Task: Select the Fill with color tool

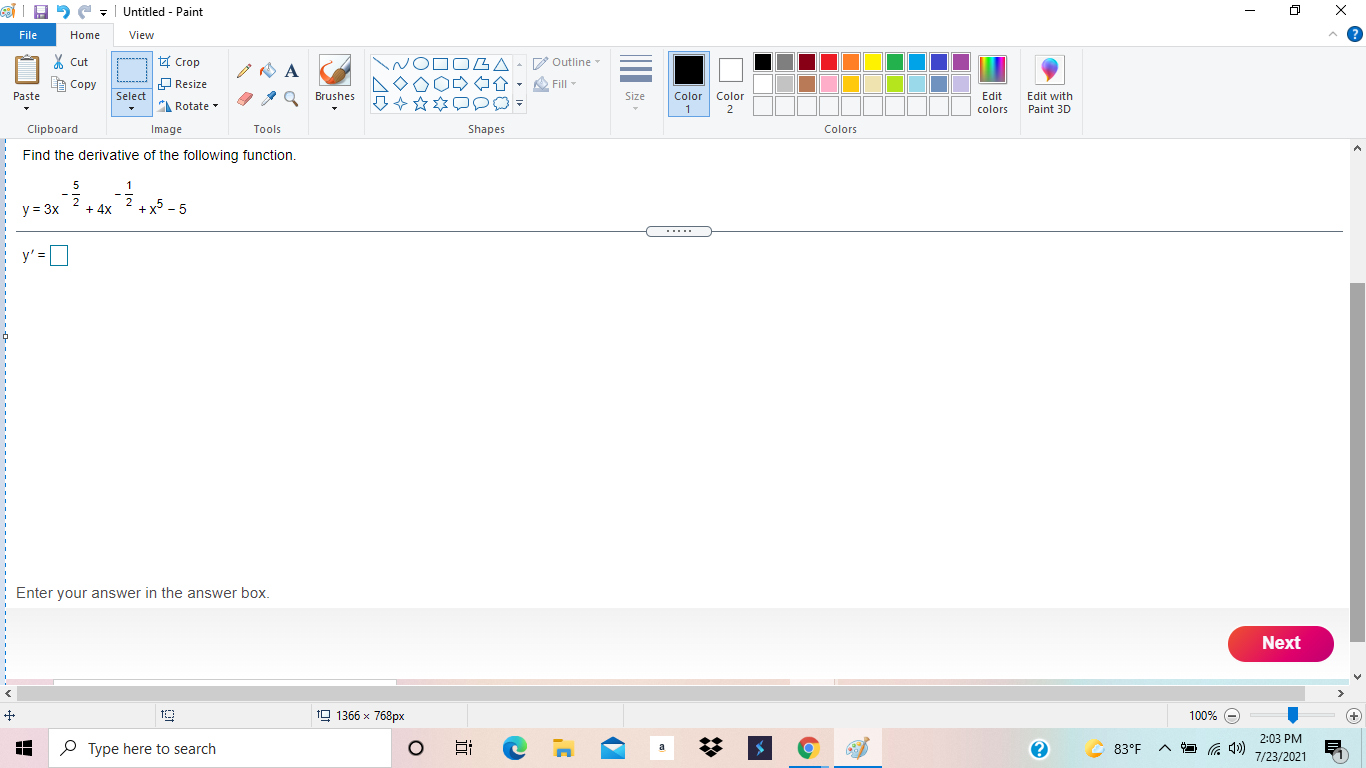Action: click(267, 70)
